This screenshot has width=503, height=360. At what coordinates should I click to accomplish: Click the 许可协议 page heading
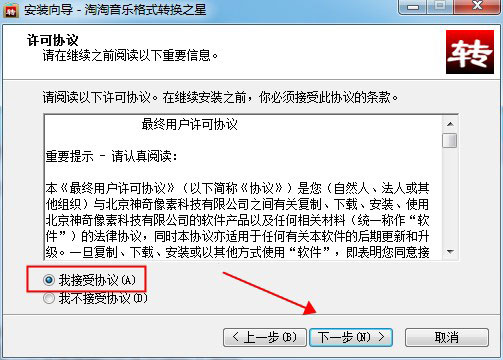(x=53, y=40)
